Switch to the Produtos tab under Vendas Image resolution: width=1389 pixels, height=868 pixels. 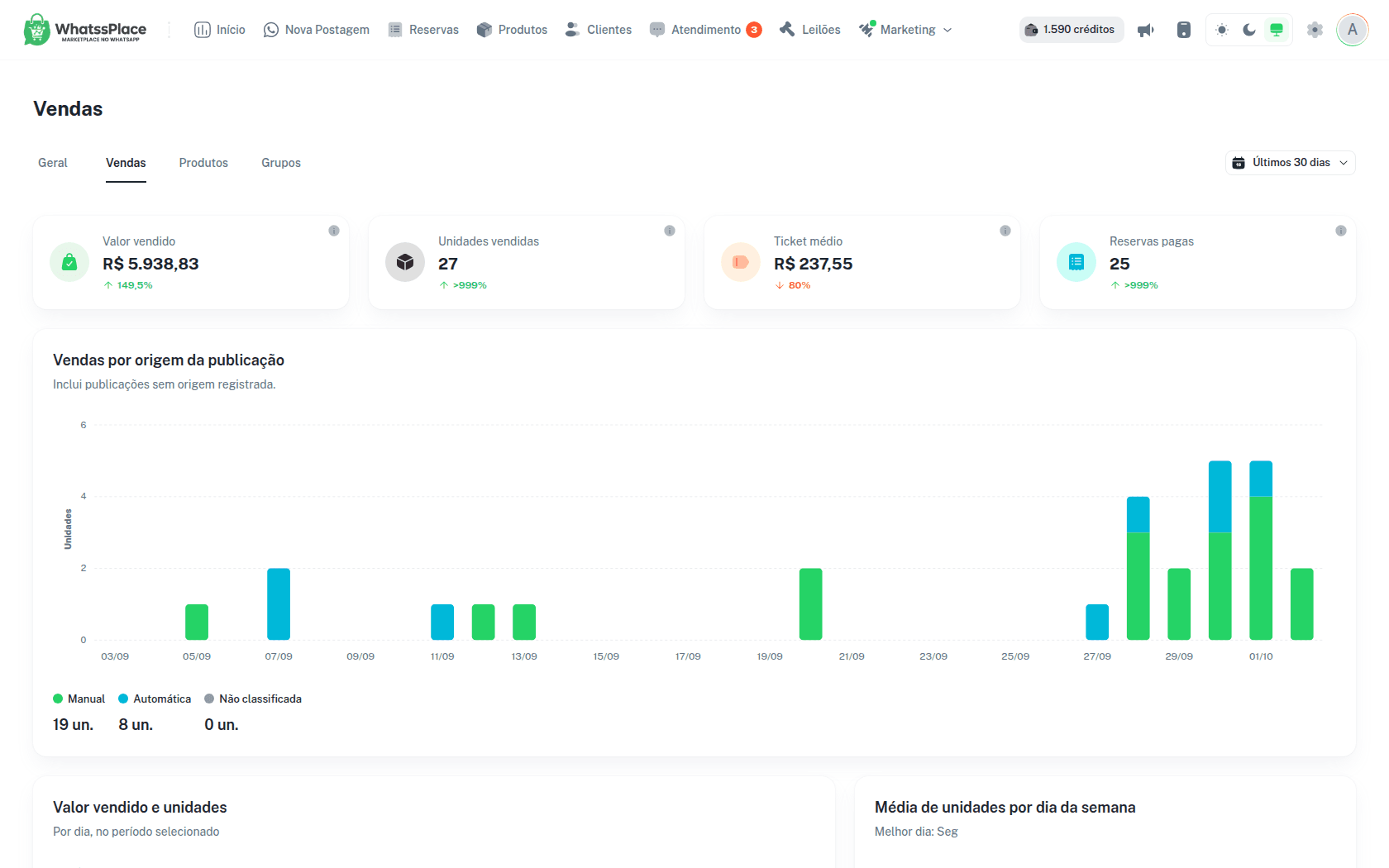(x=203, y=163)
